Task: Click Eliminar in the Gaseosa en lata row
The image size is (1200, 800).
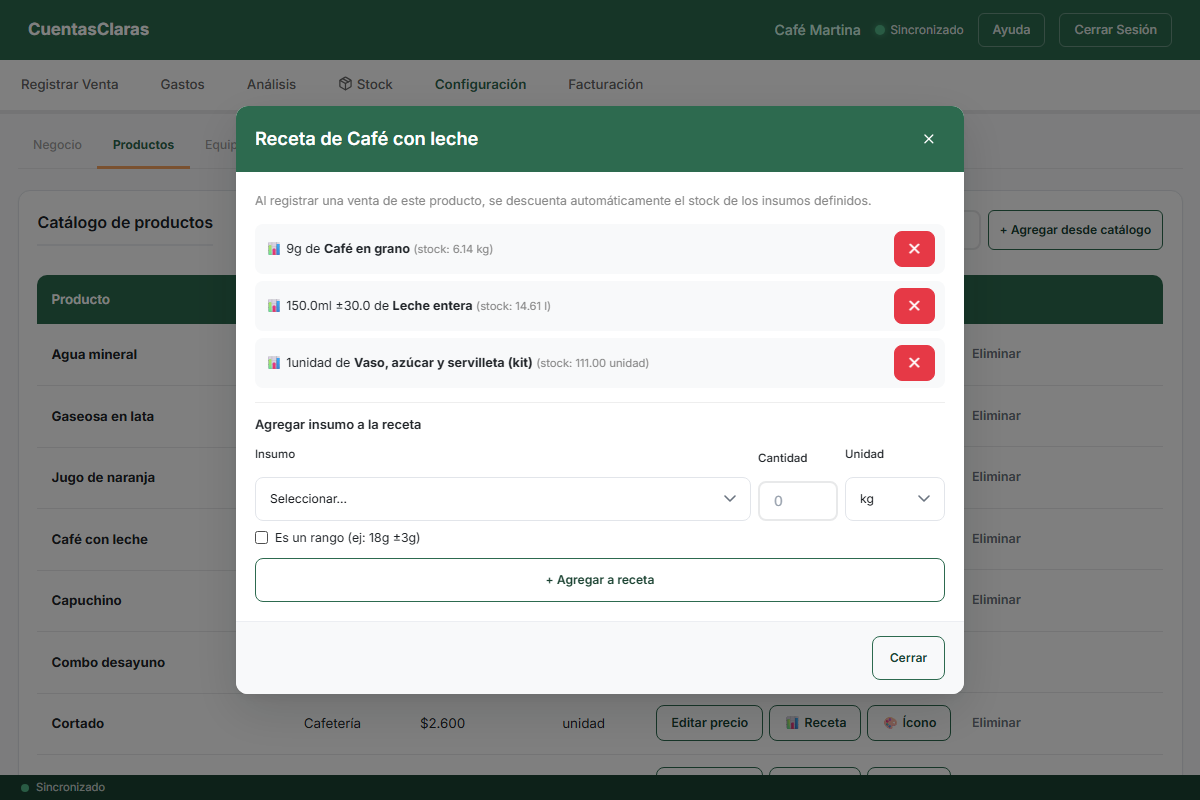Action: click(x=996, y=416)
